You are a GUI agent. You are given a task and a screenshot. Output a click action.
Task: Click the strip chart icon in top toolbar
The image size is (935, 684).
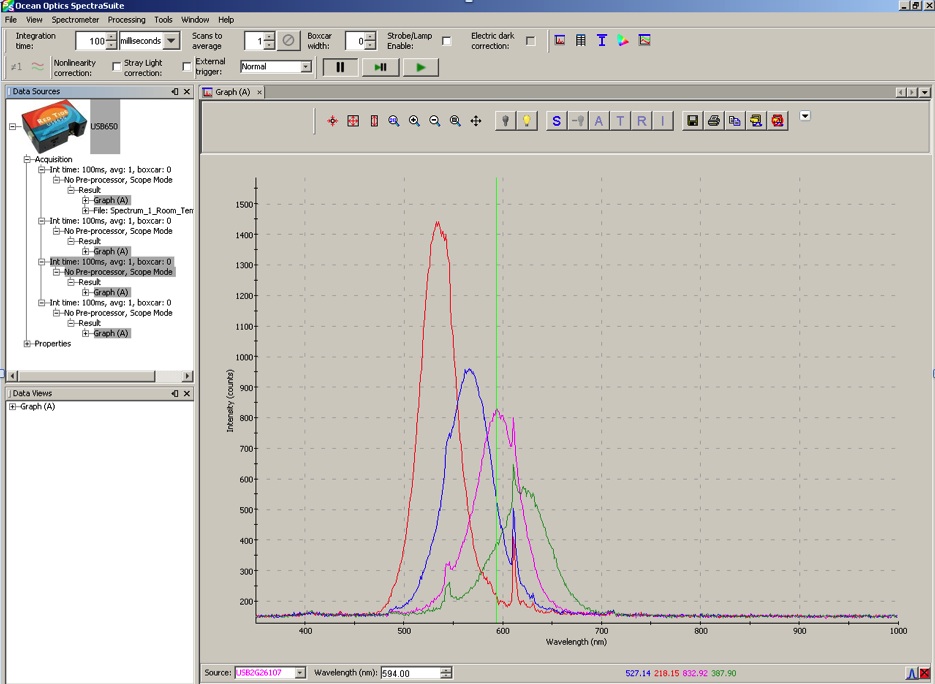644,41
